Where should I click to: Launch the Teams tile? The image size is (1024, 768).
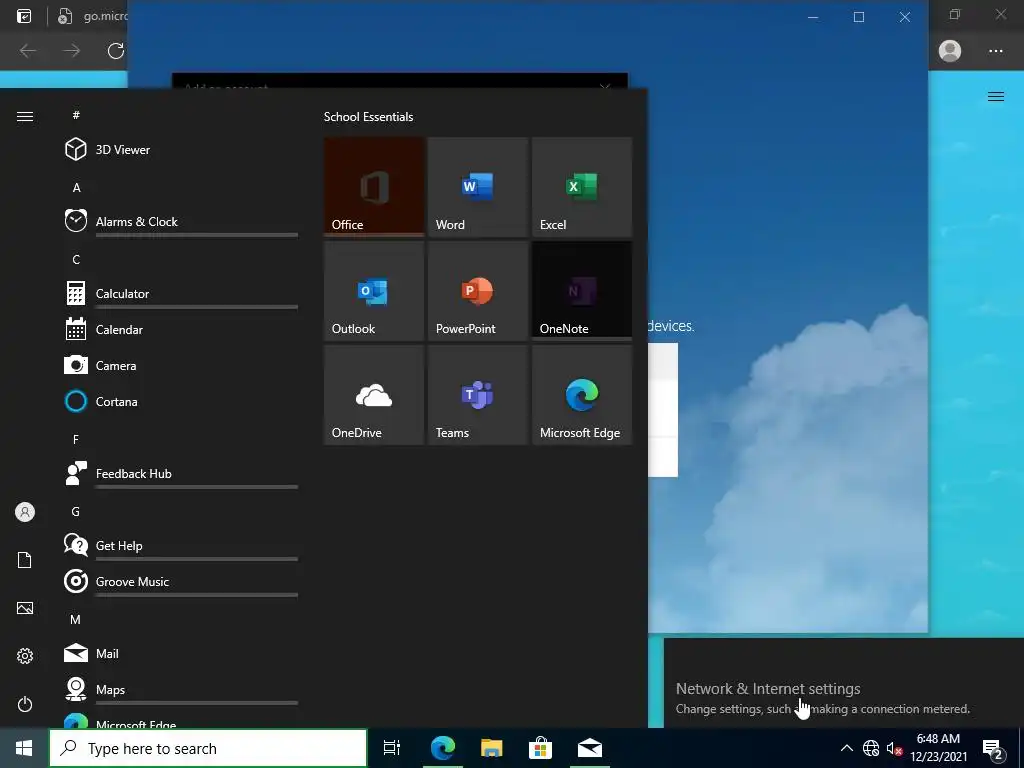click(477, 395)
